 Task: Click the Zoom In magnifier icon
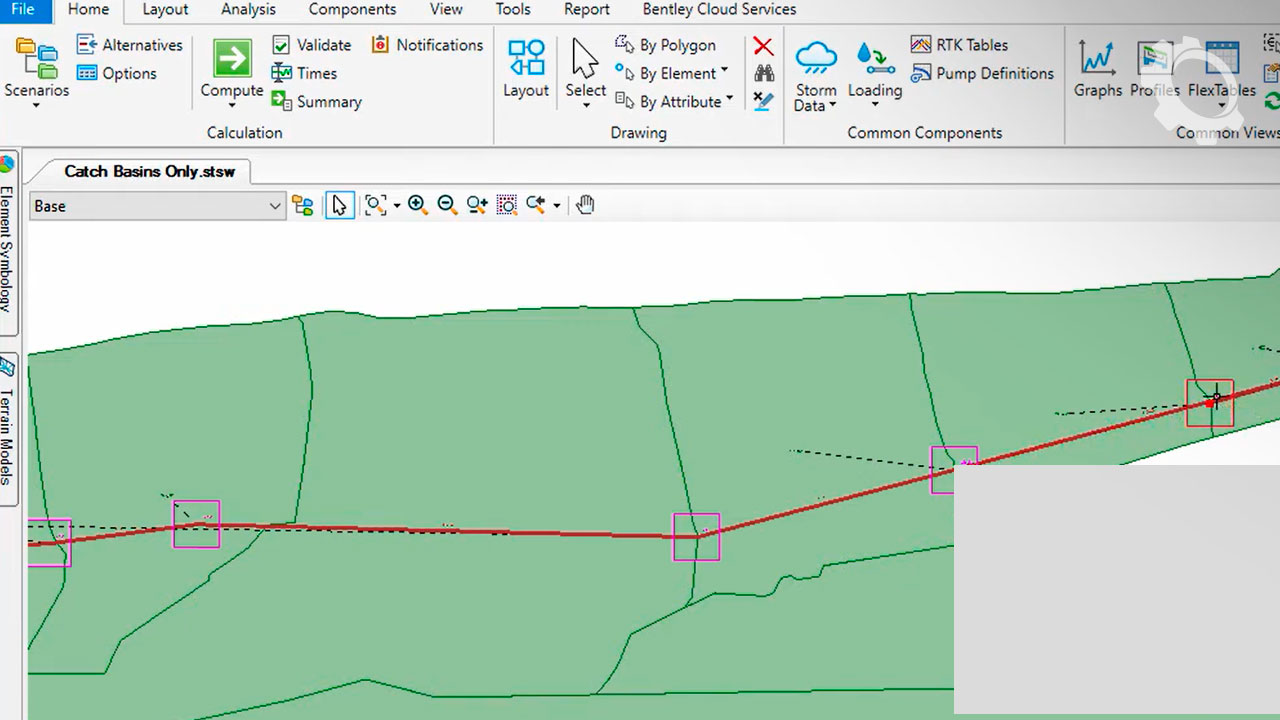418,205
